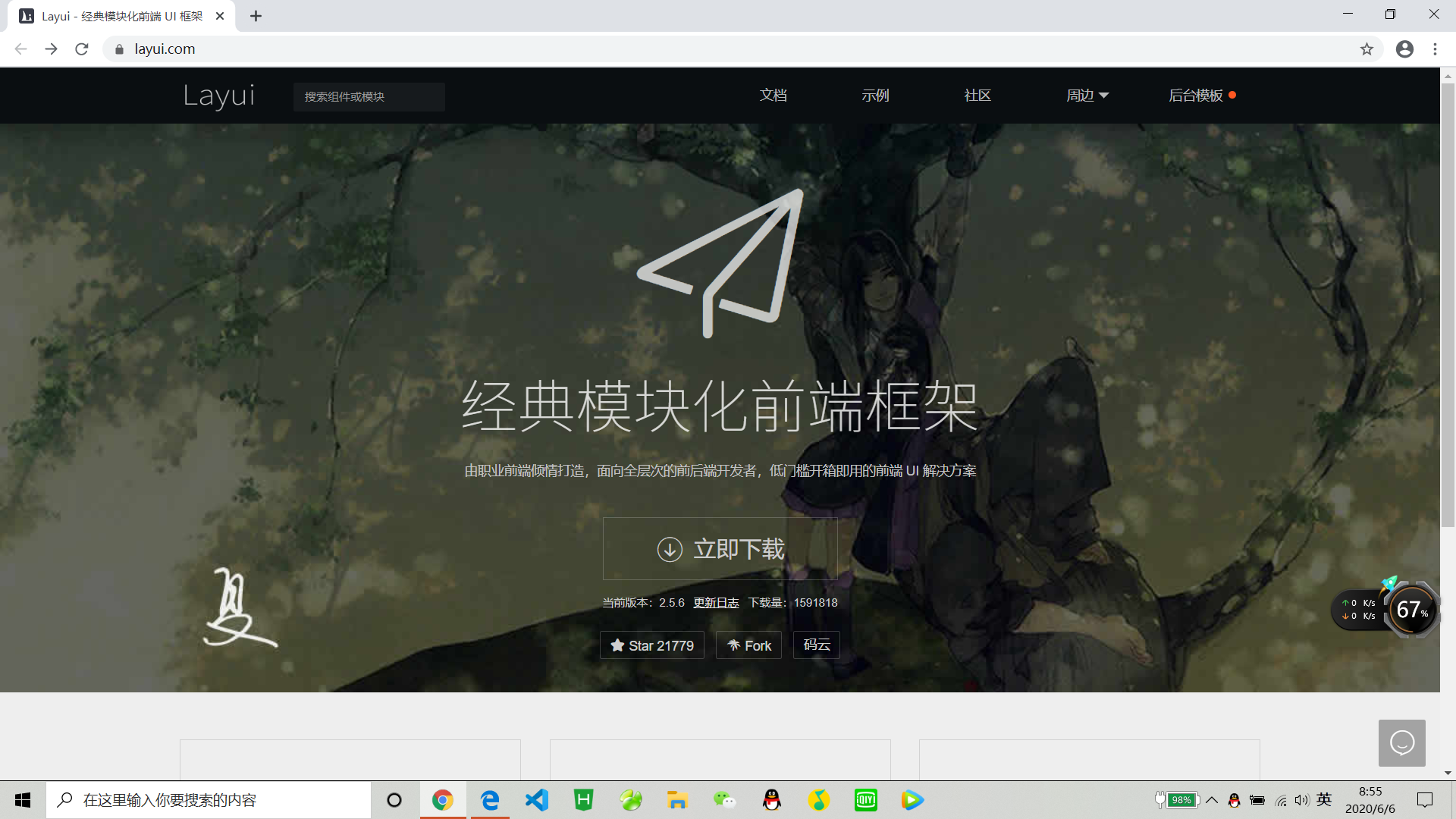Toggle the 英 input language indicator
1456x819 pixels.
[x=1324, y=799]
